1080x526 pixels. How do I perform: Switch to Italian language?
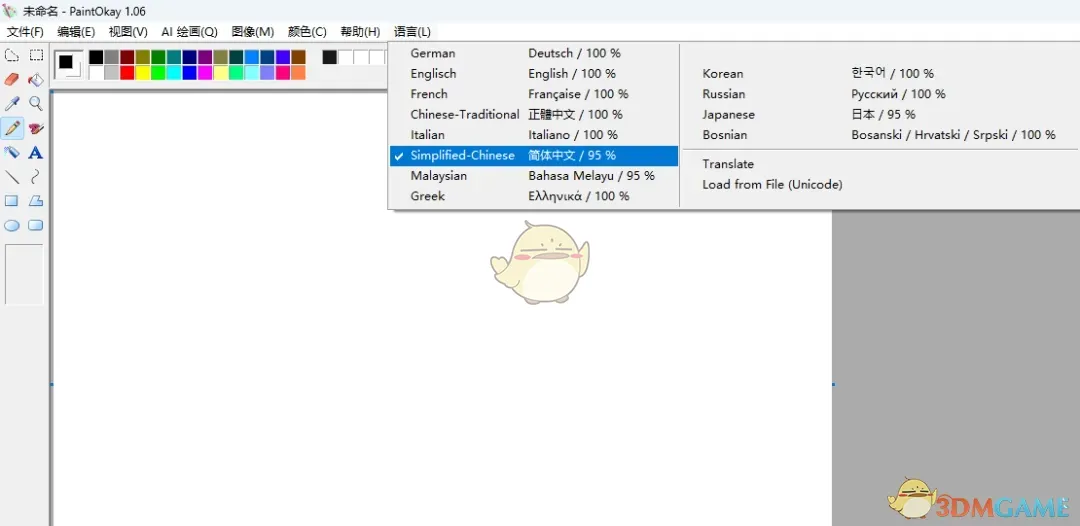(534, 135)
